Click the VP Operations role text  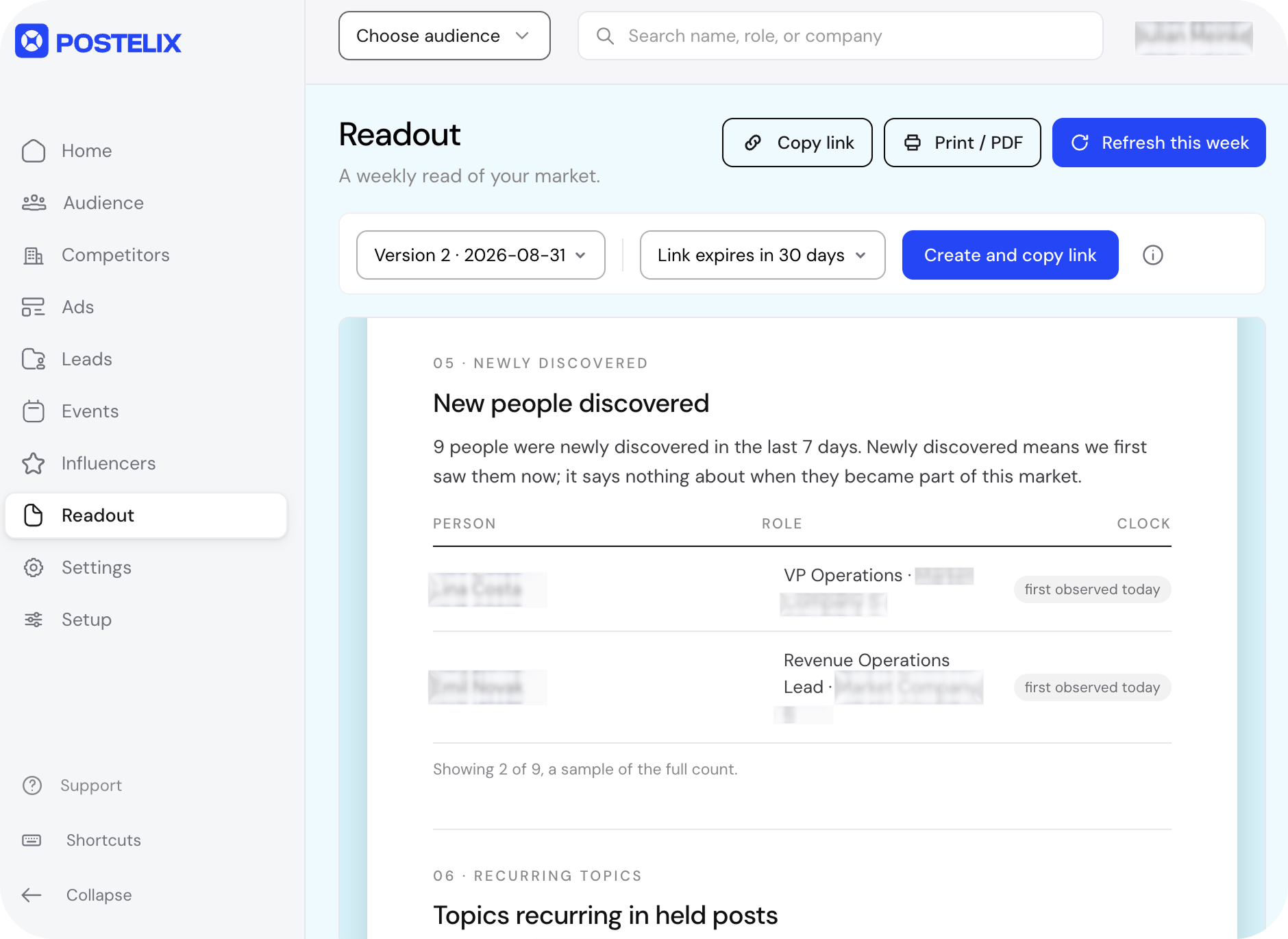843,575
